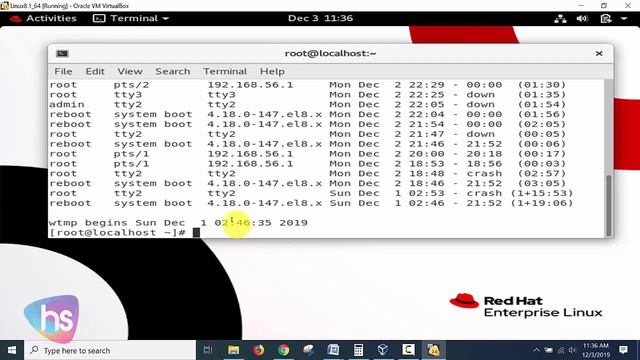The image size is (640, 360).
Task: Open the Search menu
Action: tap(173, 71)
